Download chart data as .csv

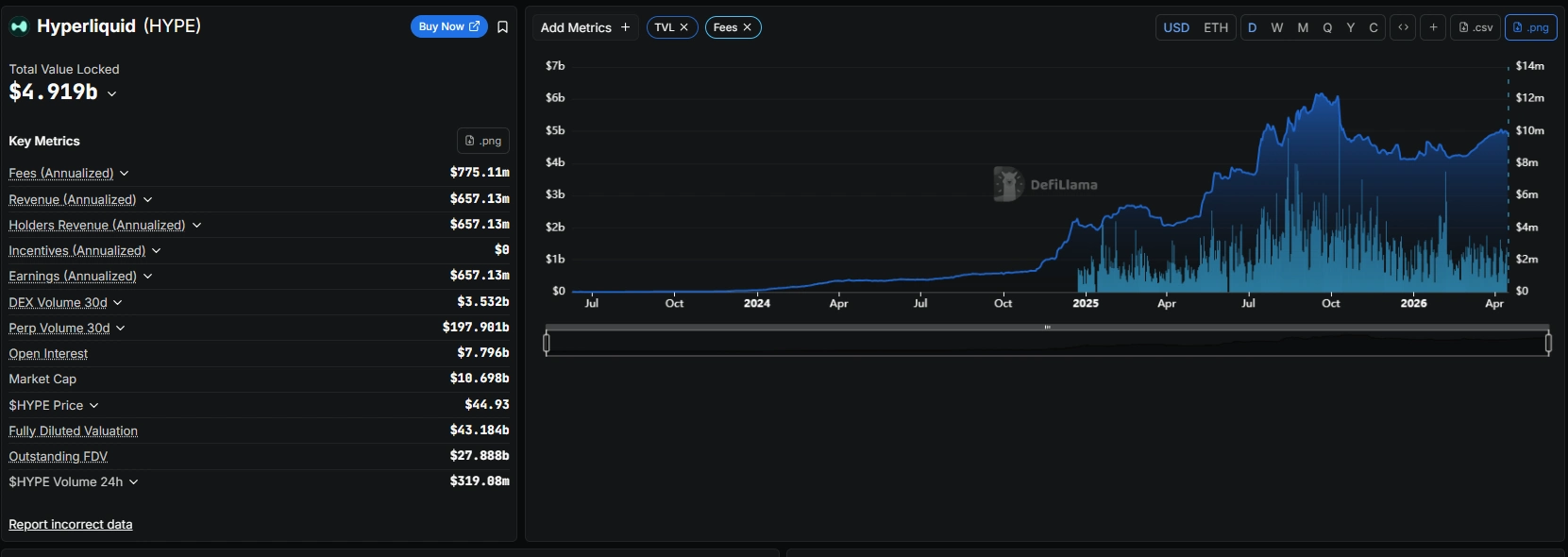1475,27
